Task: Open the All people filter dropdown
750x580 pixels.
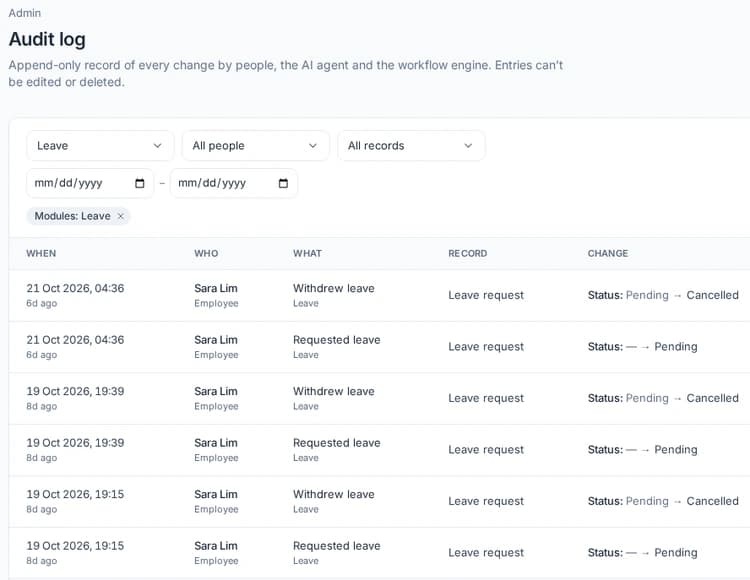Action: [255, 145]
